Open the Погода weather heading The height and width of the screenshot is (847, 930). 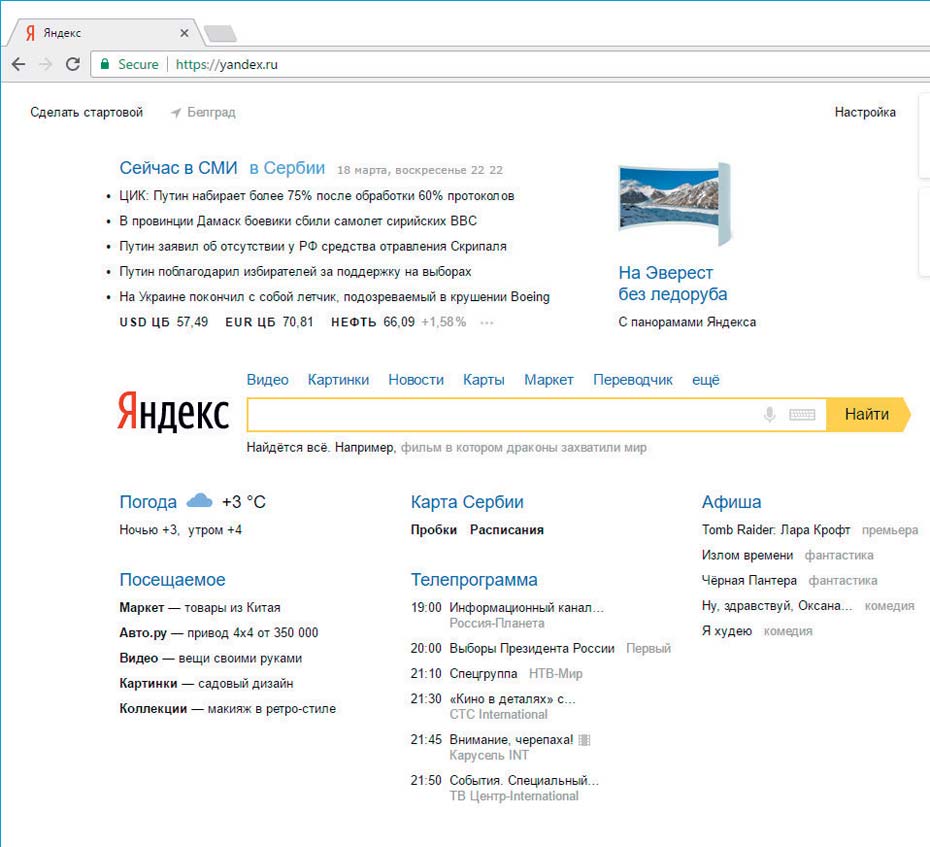tap(148, 502)
